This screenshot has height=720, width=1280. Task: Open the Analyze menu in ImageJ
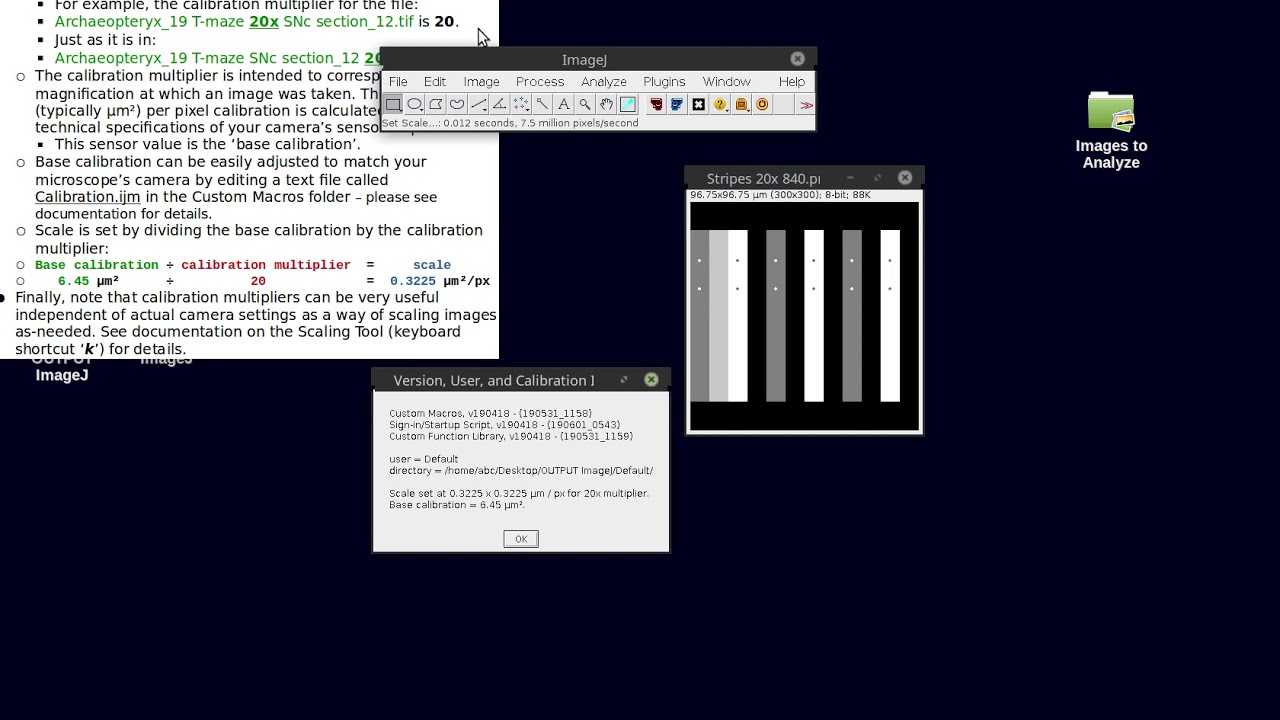pyautogui.click(x=604, y=82)
